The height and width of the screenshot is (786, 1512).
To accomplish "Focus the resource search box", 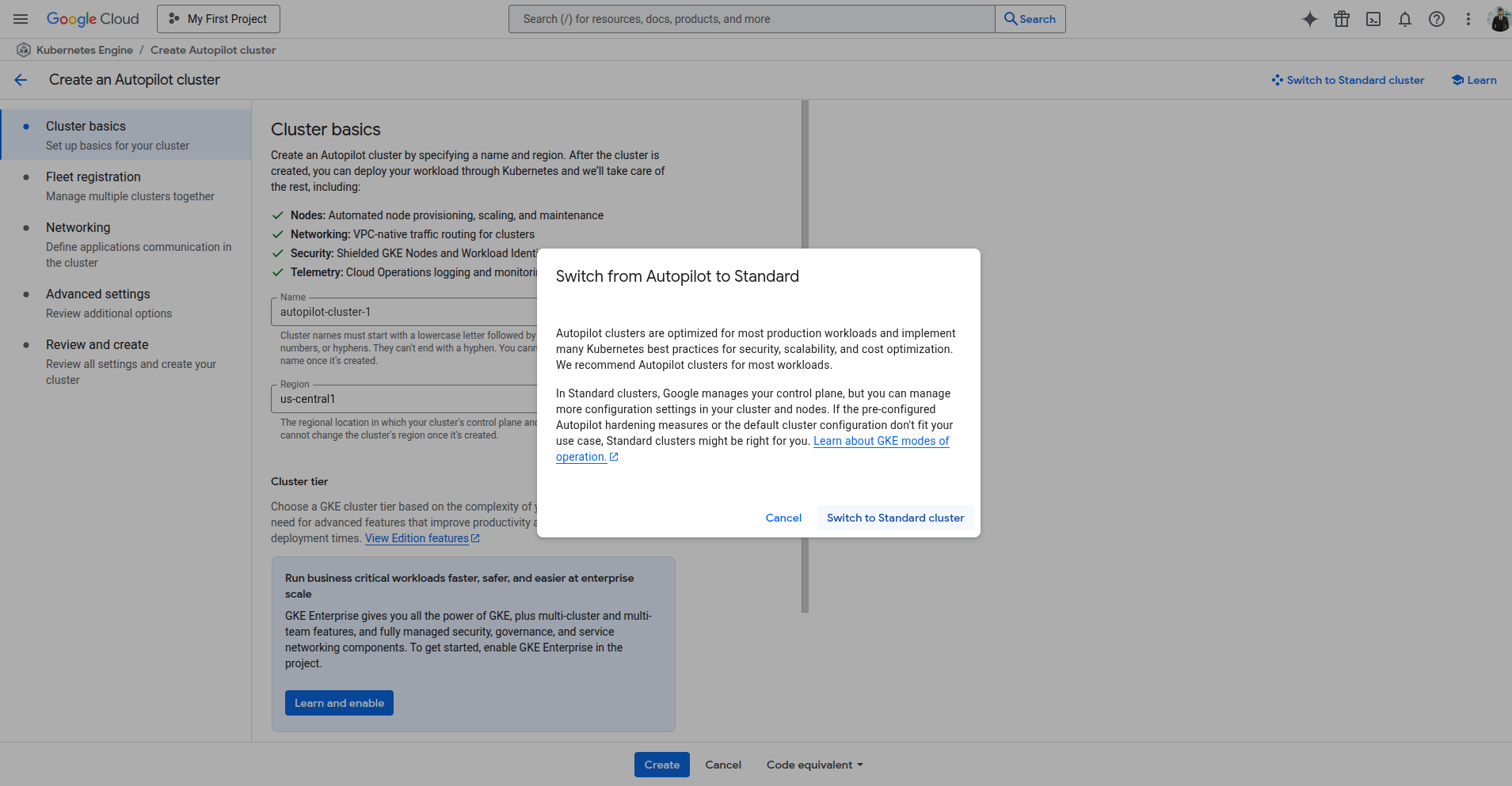I will pos(752,19).
